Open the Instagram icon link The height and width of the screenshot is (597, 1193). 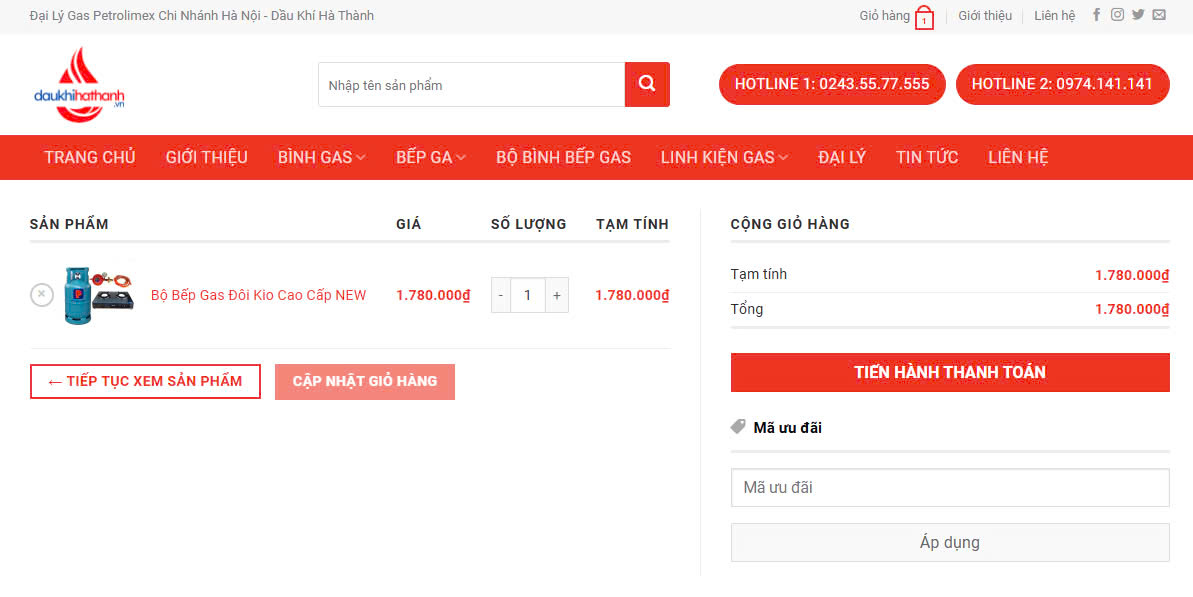click(1117, 15)
